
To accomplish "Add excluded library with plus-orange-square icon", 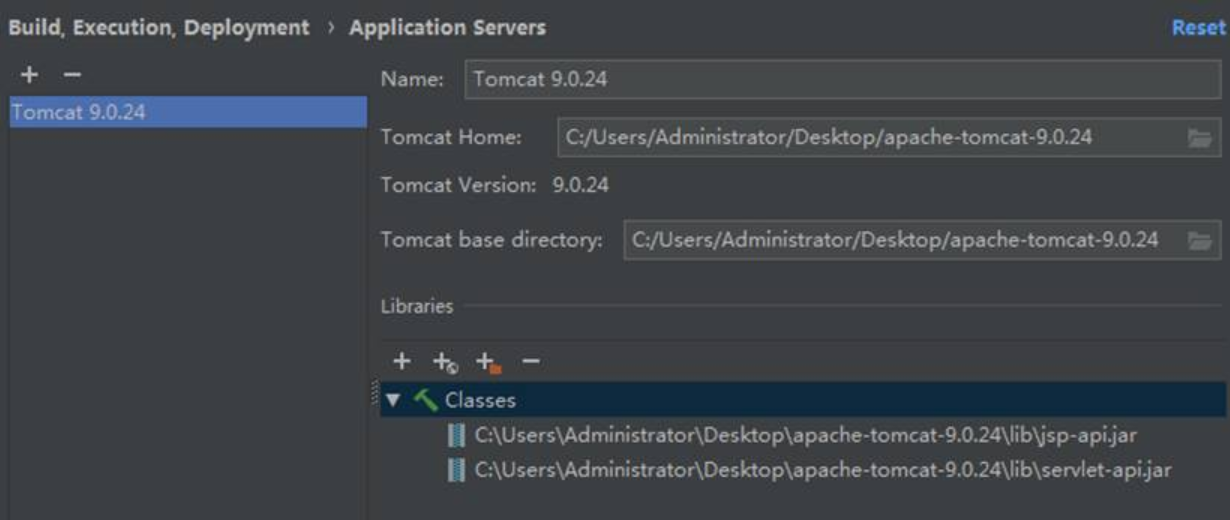I will coord(488,362).
